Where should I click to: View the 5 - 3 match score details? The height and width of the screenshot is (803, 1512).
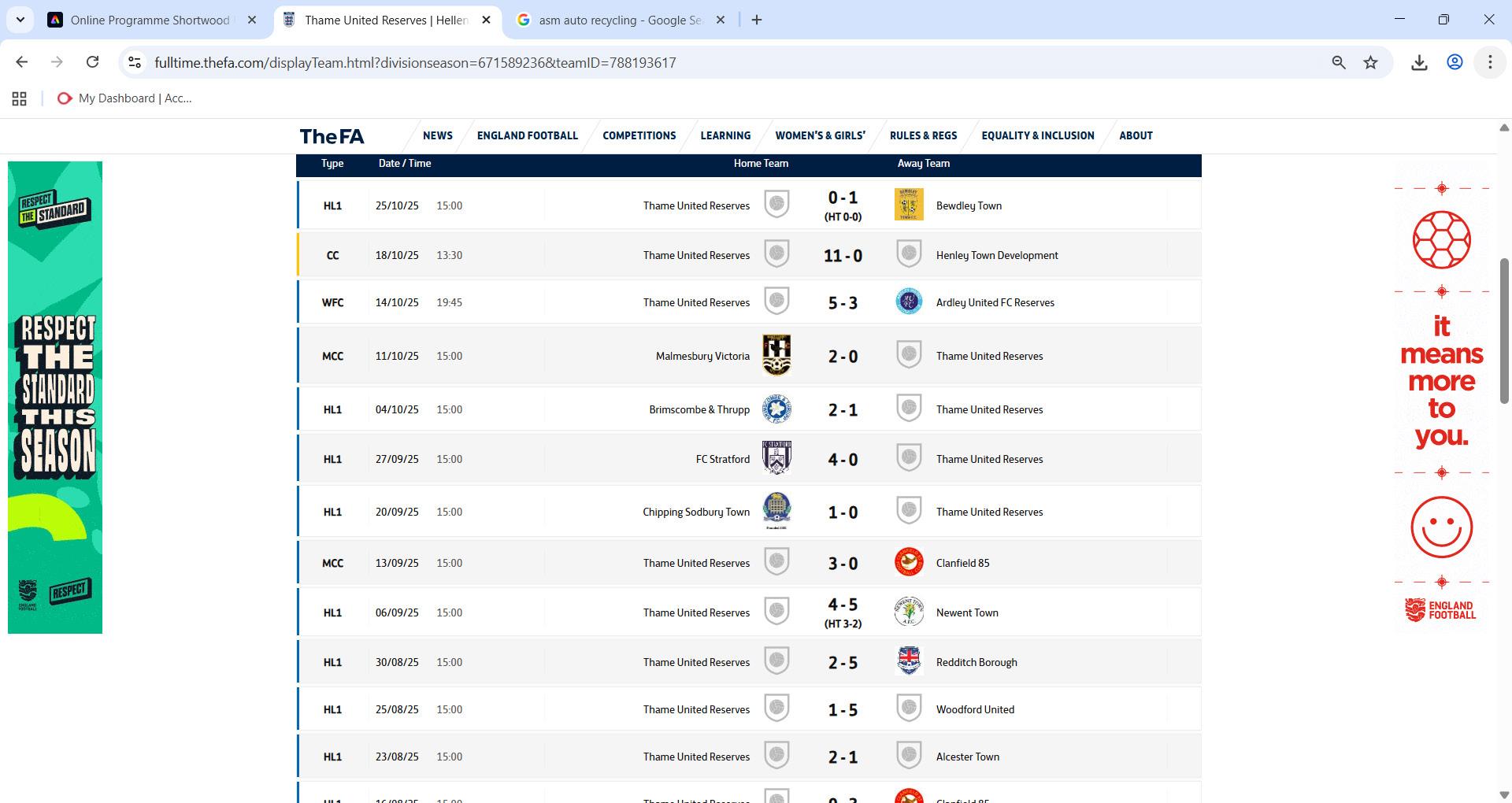point(843,302)
